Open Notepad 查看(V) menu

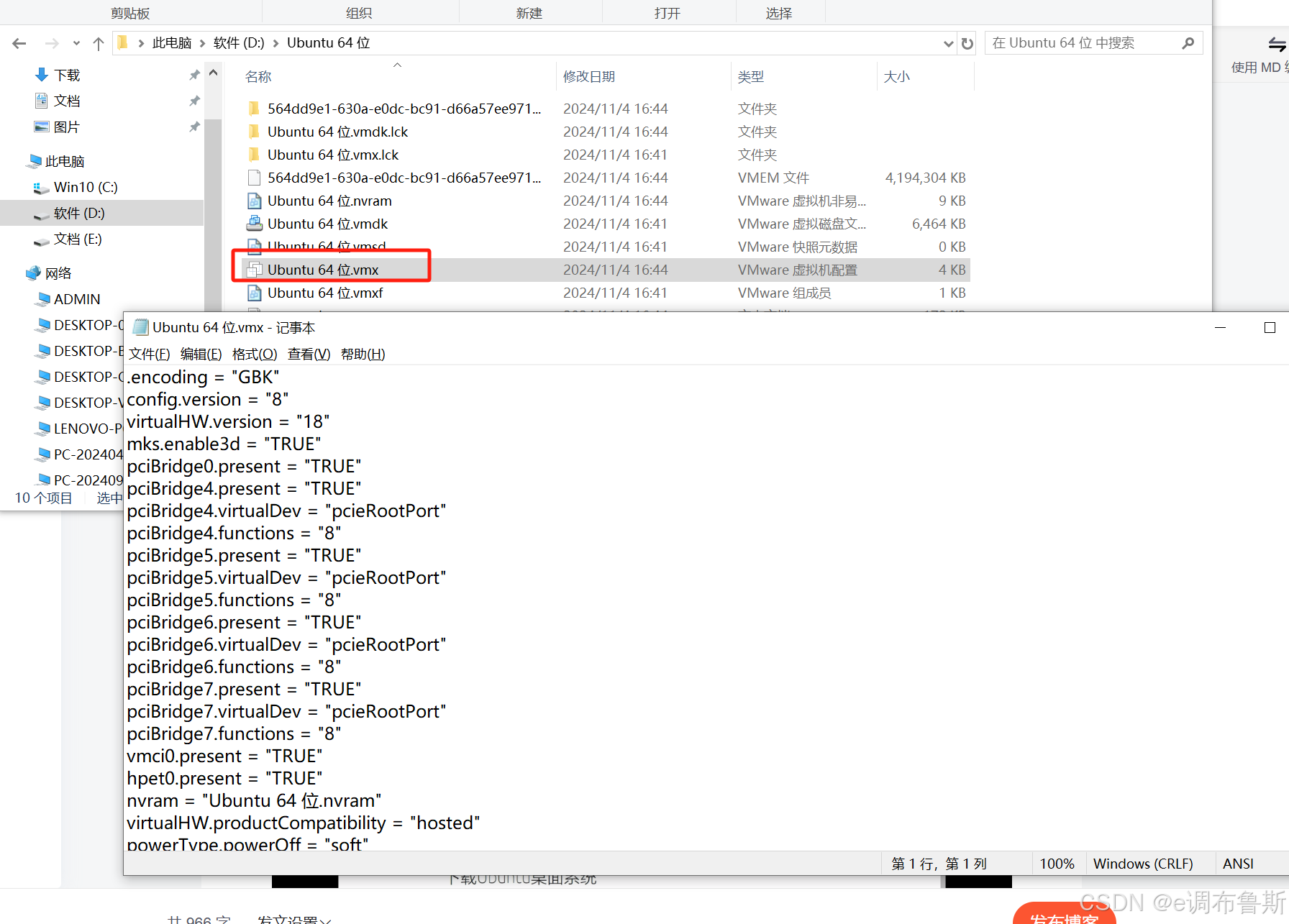tap(309, 354)
